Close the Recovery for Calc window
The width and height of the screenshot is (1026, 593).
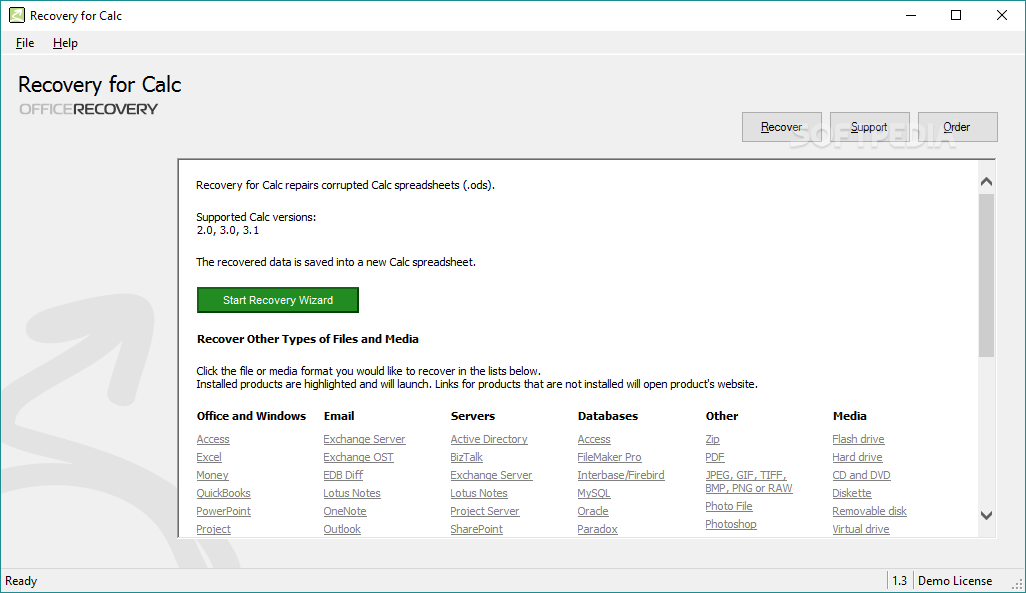[x=1002, y=15]
